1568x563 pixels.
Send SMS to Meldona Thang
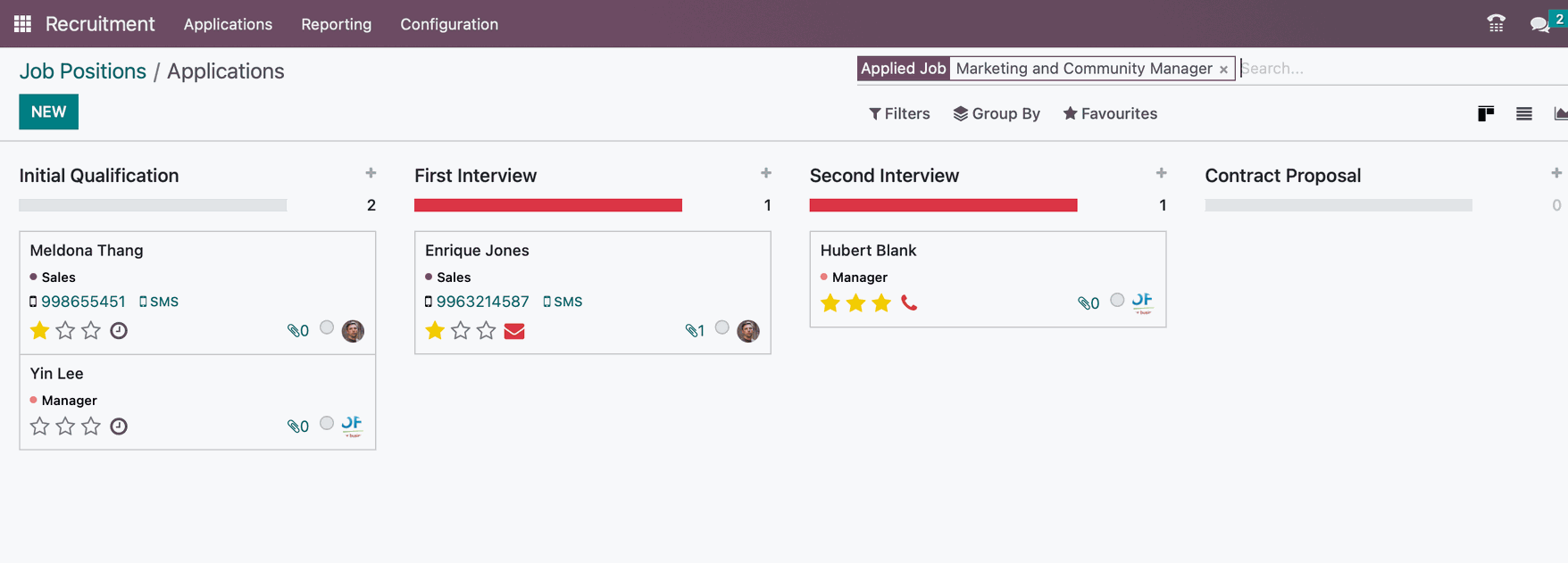tap(159, 302)
